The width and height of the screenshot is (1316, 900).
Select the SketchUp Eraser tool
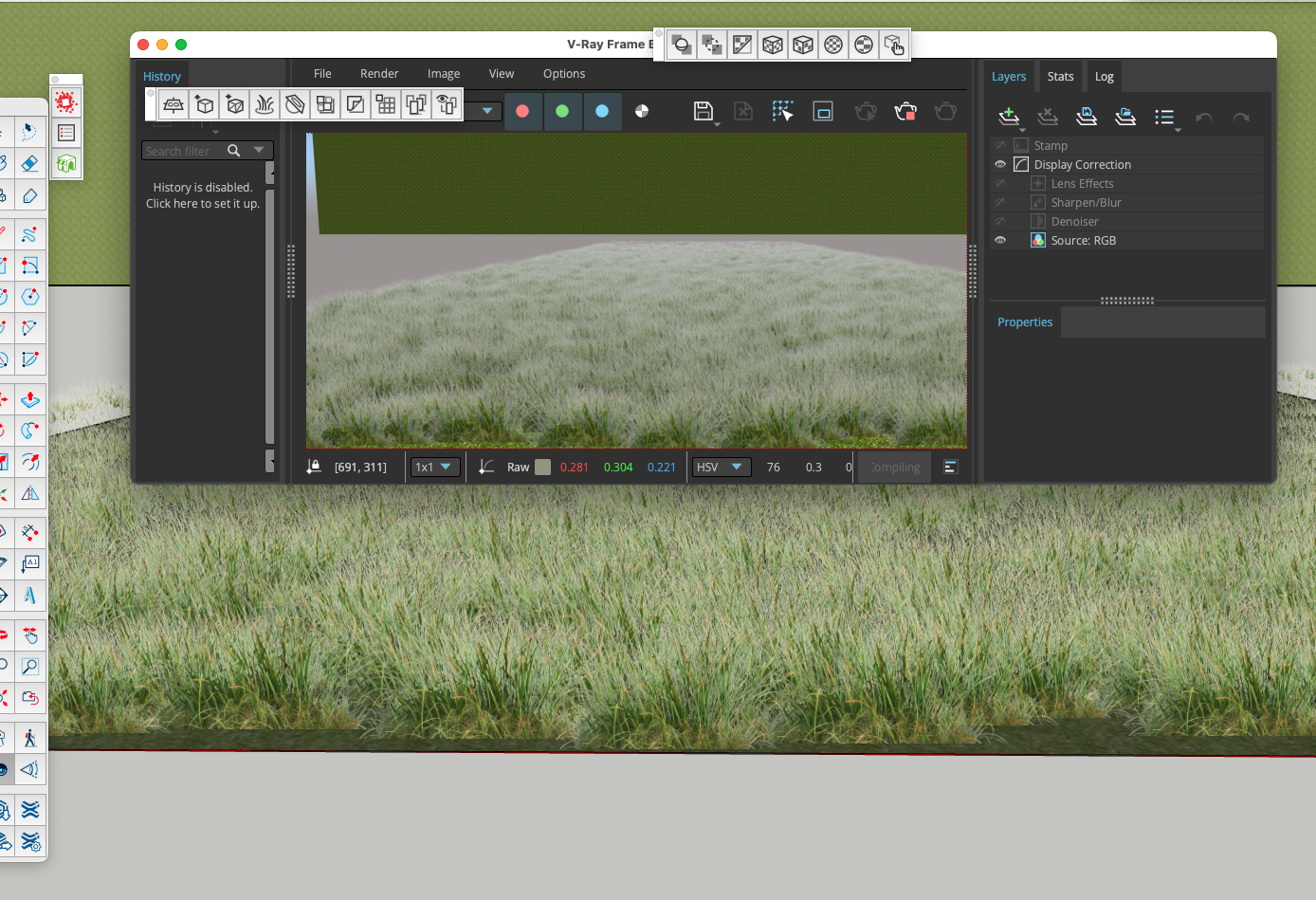(x=30, y=164)
